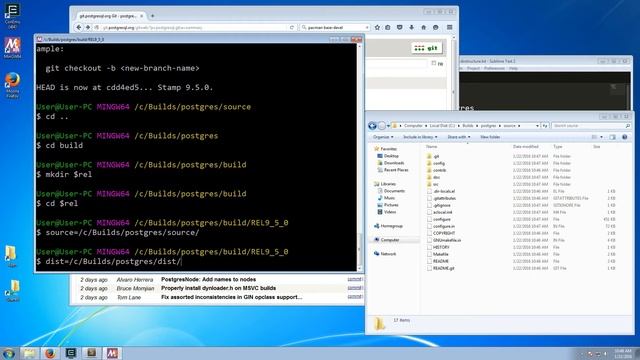Click the Firefox search box with pacman base-devel
This screenshot has width=640, height=360.
335,27
